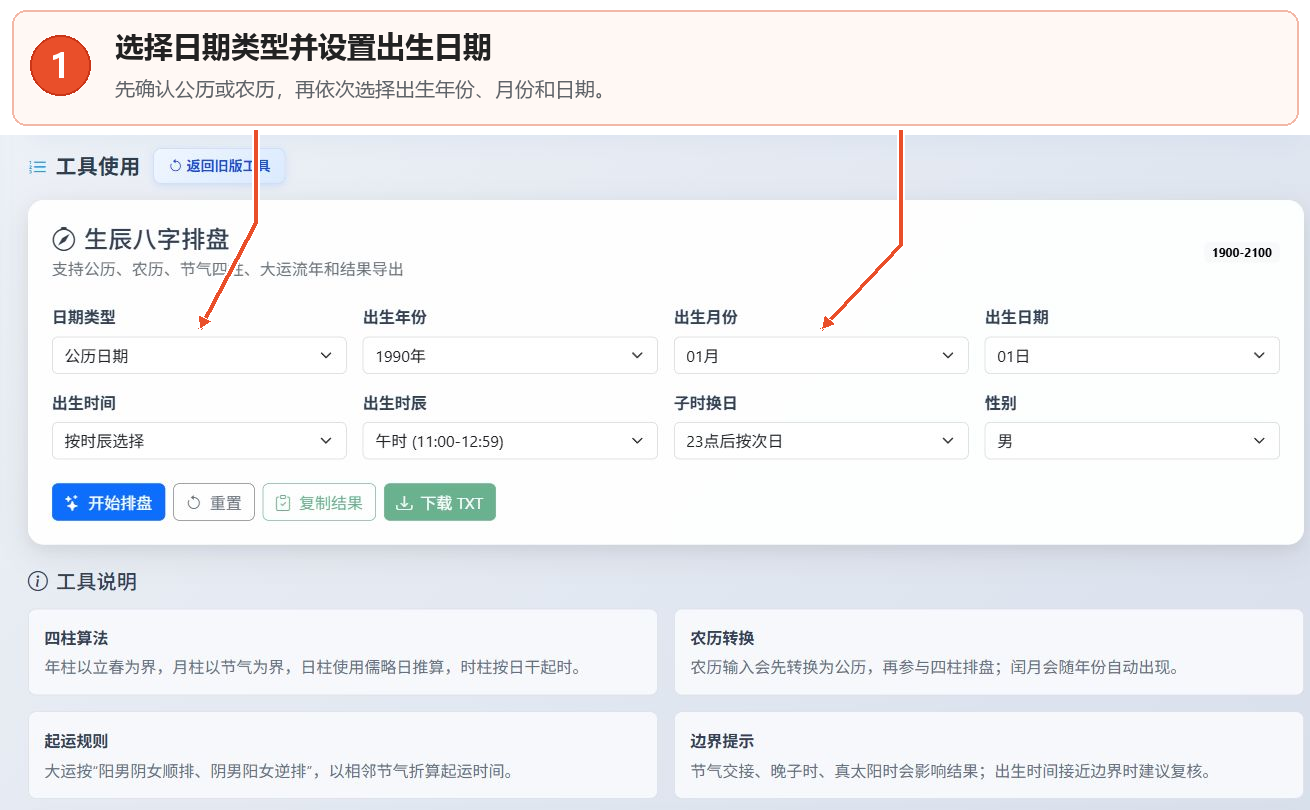Click the 1900-2100 range badge
The image size is (1310, 810).
(x=1242, y=252)
